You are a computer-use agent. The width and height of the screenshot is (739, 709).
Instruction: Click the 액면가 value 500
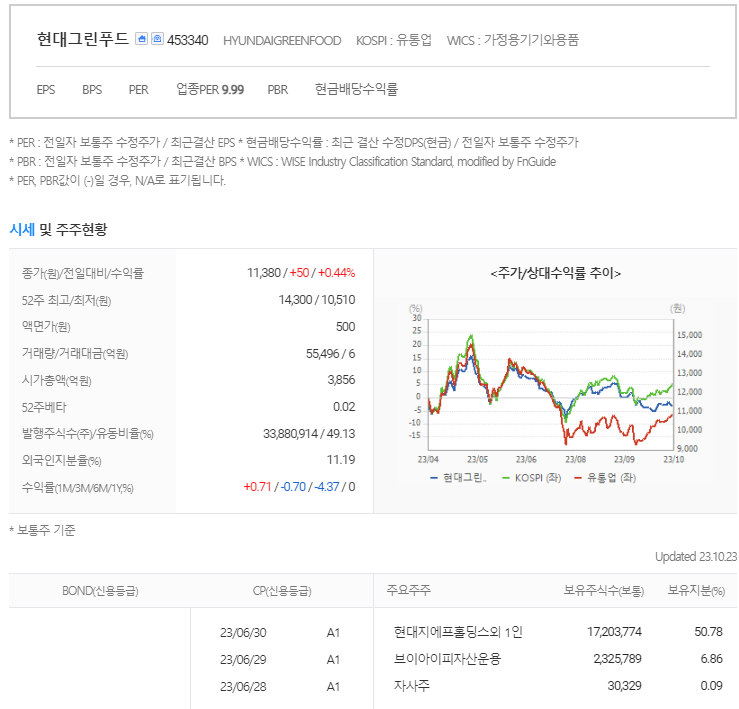click(345, 327)
